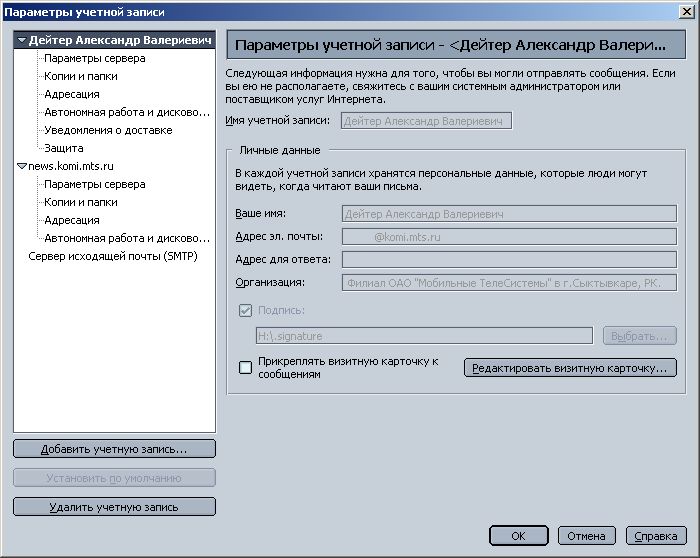Screen dimensions: 700x558
Task: Confirm the dialog with OK
Action: [x=518, y=536]
